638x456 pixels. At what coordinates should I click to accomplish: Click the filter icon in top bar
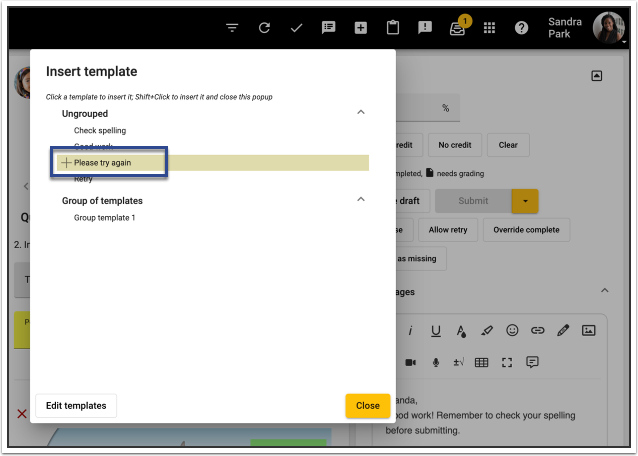click(232, 28)
